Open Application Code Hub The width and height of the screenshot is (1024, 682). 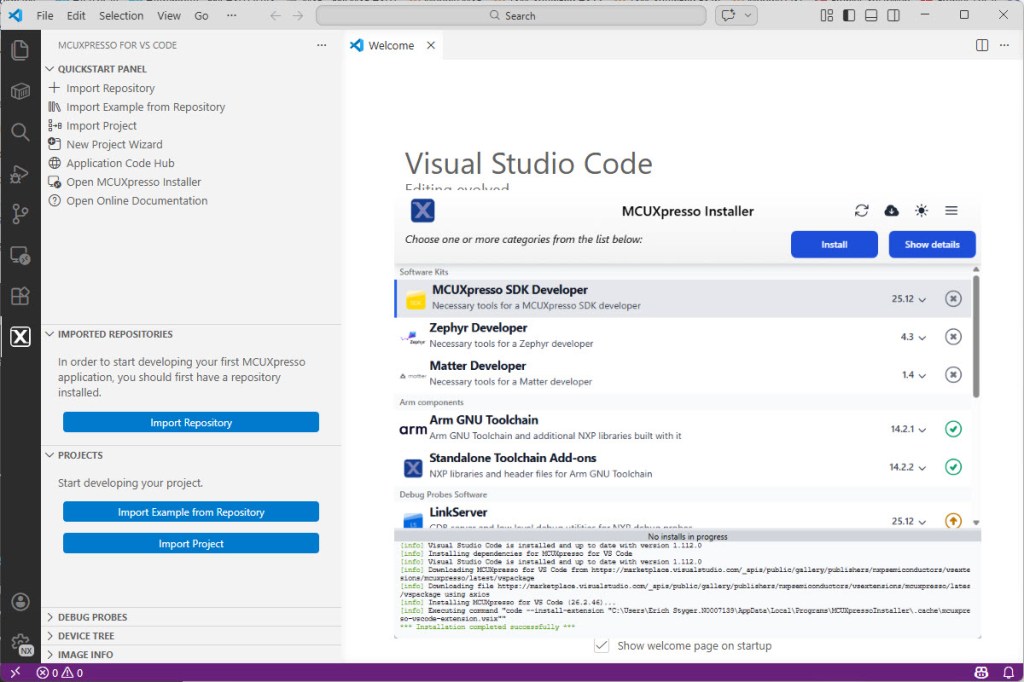coord(114,163)
